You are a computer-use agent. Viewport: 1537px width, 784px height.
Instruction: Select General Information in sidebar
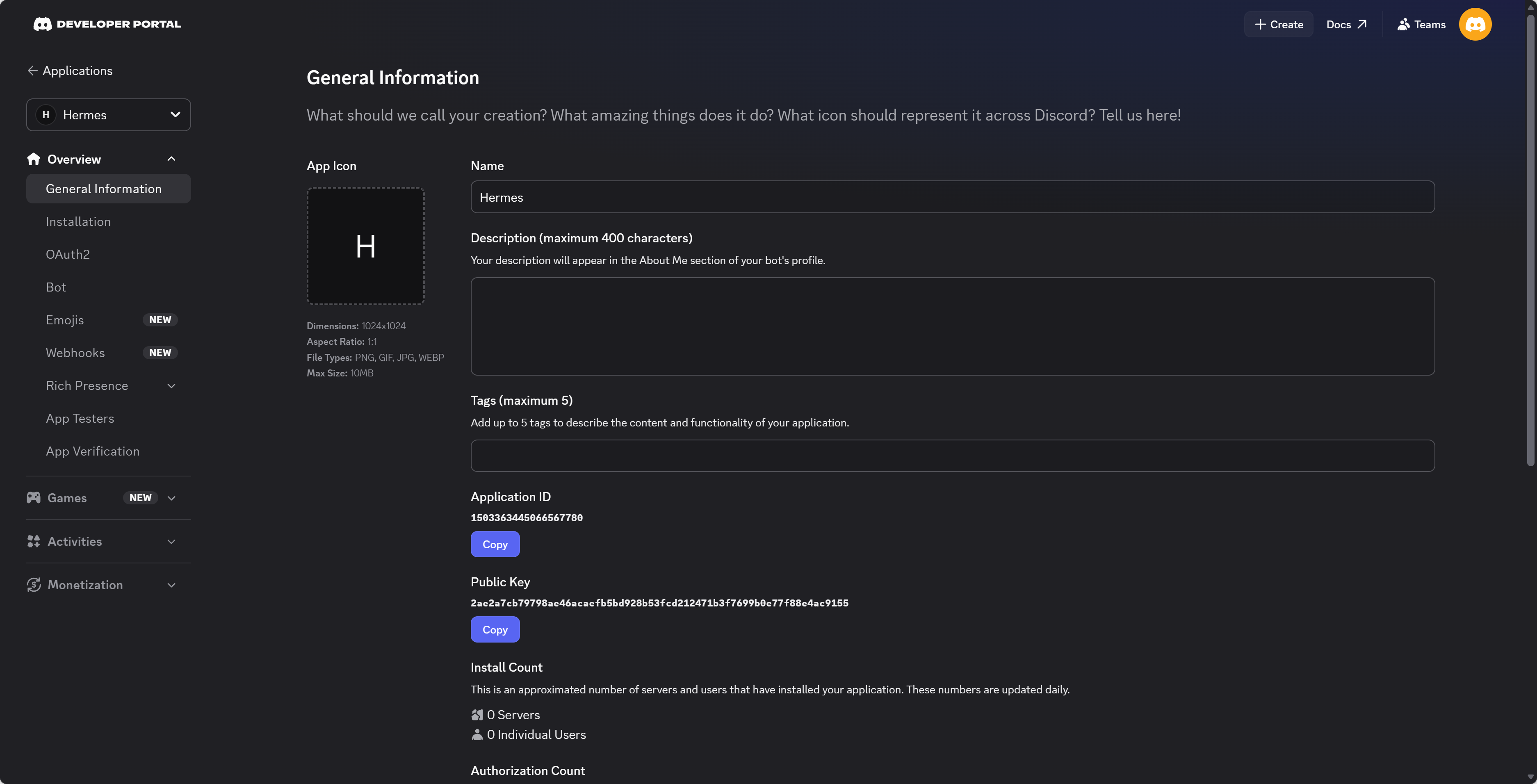[109, 189]
